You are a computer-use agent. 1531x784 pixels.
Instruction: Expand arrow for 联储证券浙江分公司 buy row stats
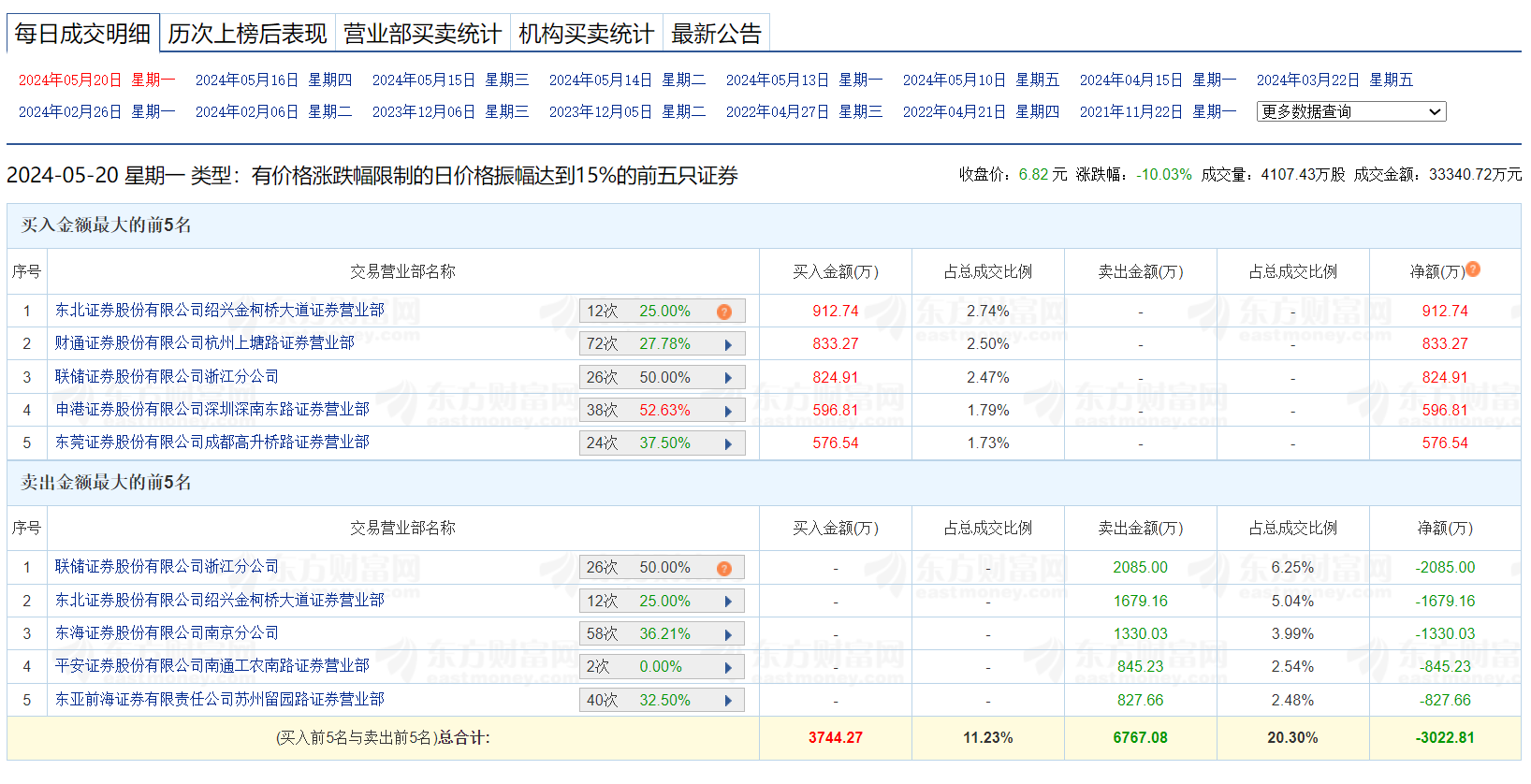tap(728, 378)
